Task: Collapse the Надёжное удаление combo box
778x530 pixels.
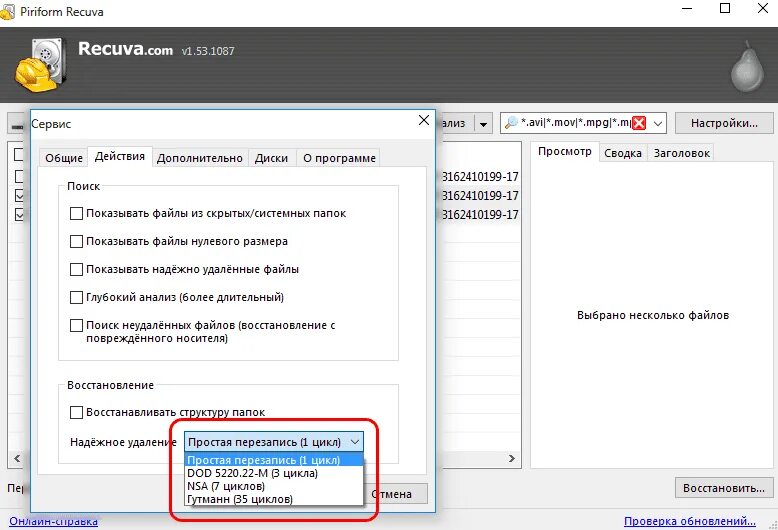Action: pyautogui.click(x=355, y=442)
